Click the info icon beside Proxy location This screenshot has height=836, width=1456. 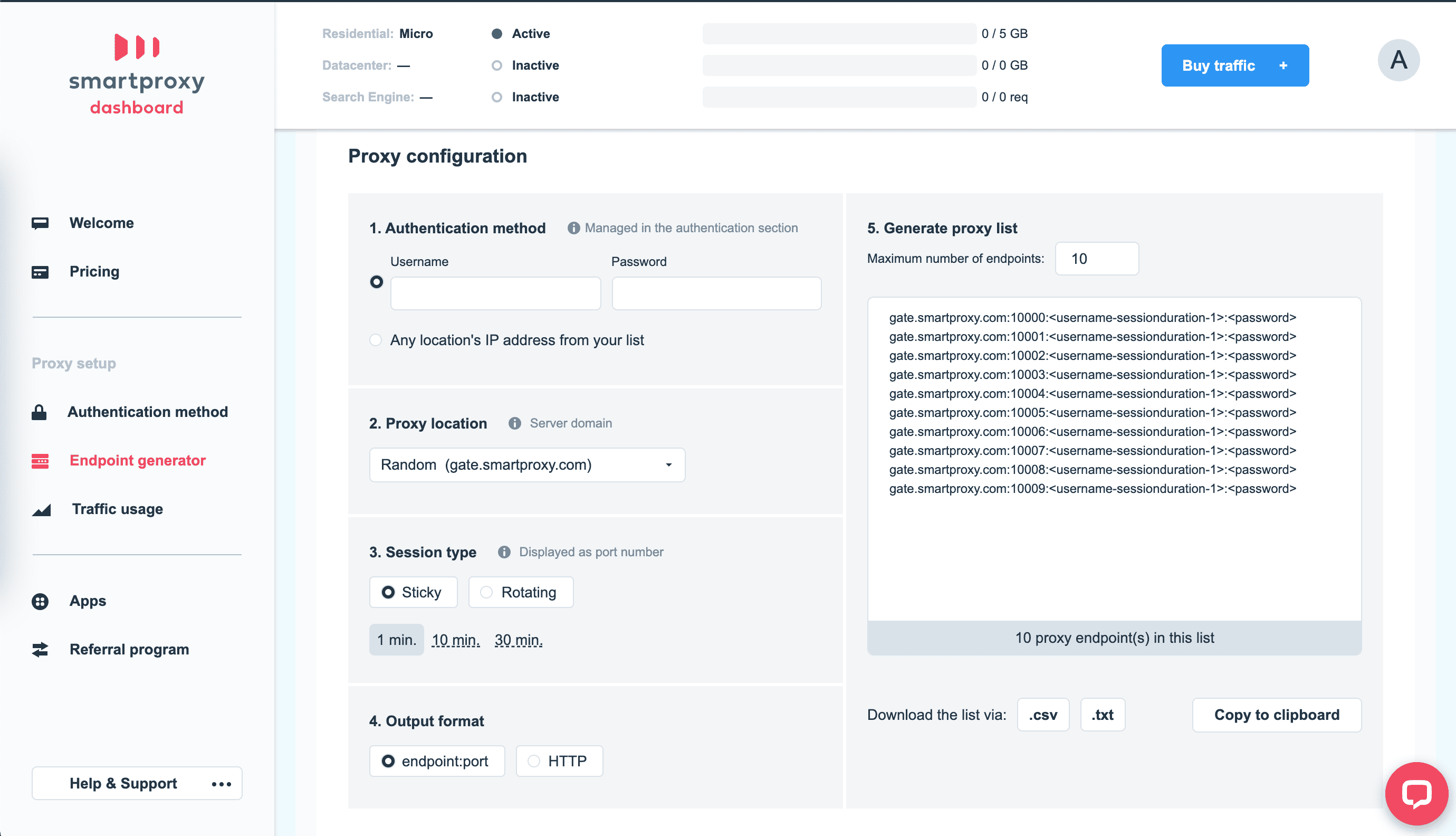coord(515,423)
